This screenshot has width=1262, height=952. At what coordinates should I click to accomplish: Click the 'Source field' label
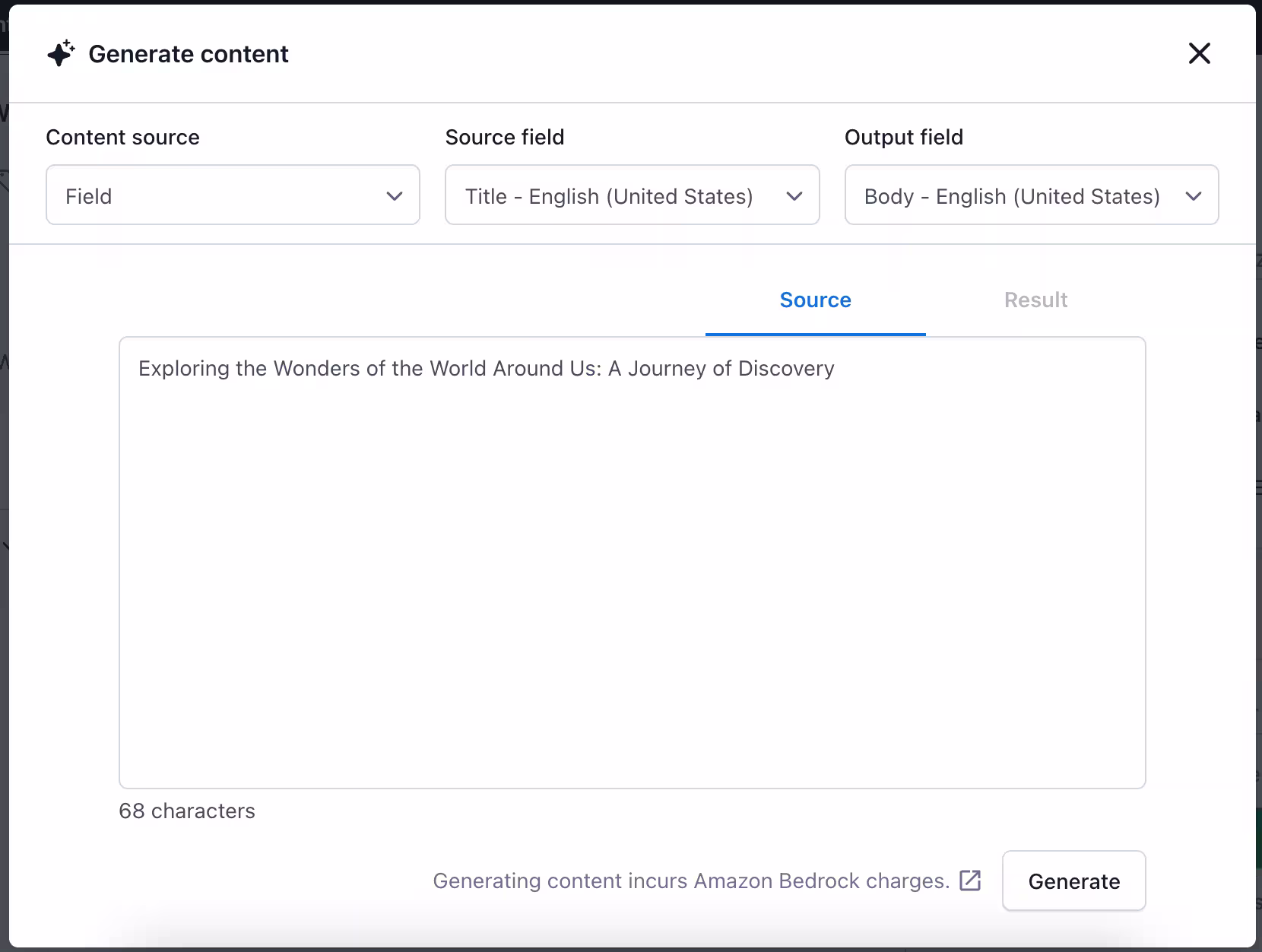[505, 137]
